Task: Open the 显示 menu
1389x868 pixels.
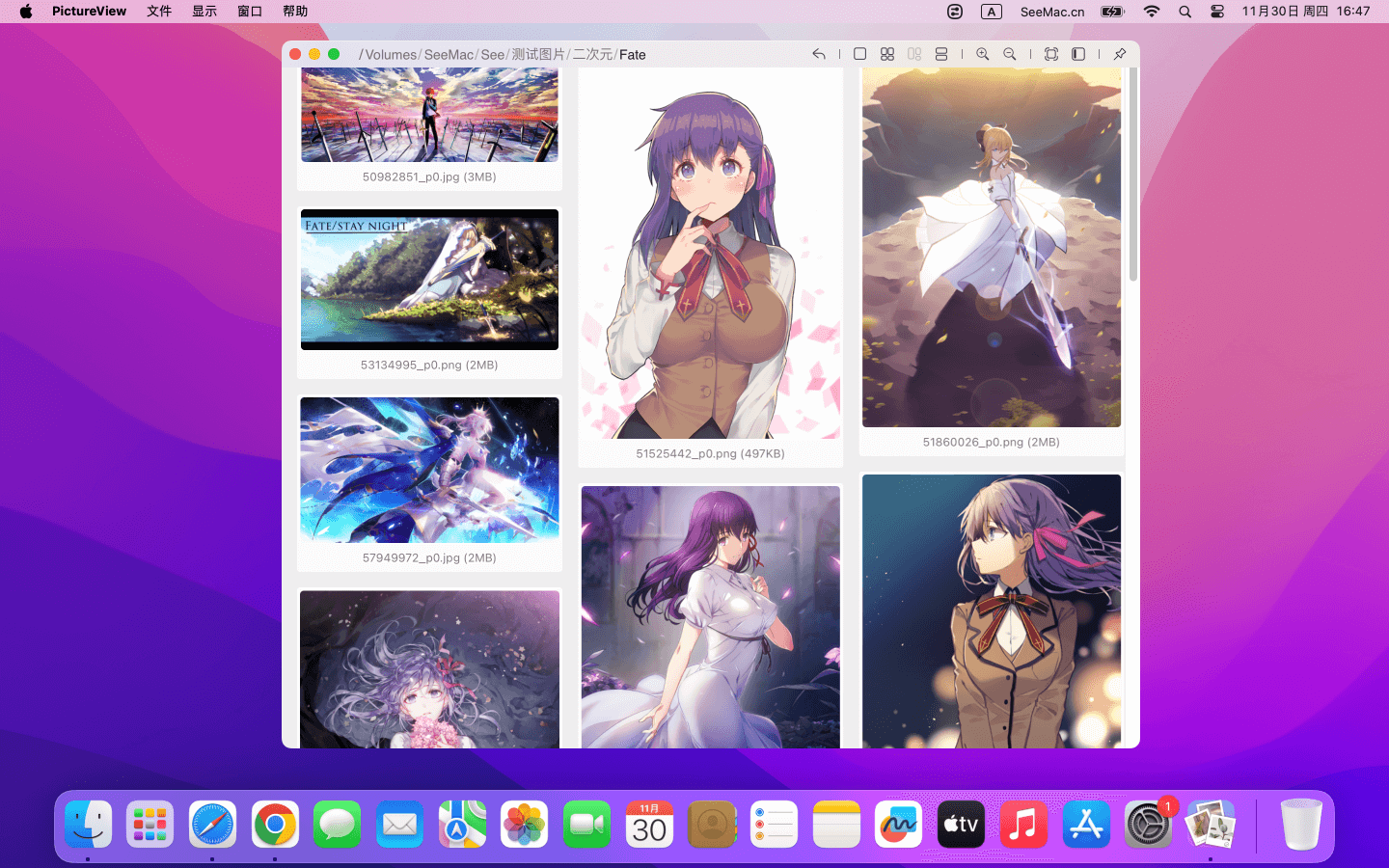Action: coord(204,12)
